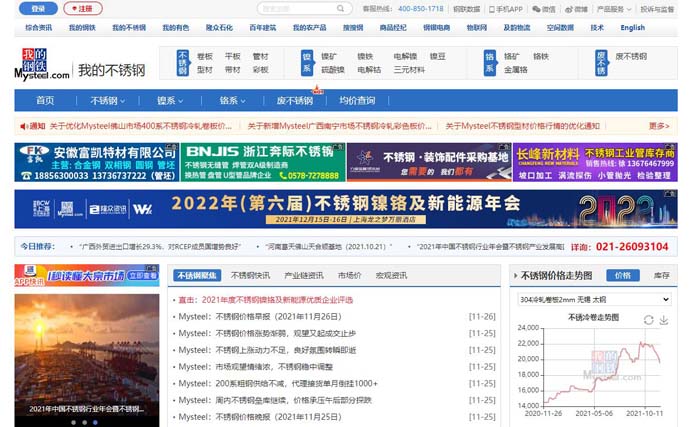
Task: Open 我的有色 in the top site menu
Action: pos(176,28)
